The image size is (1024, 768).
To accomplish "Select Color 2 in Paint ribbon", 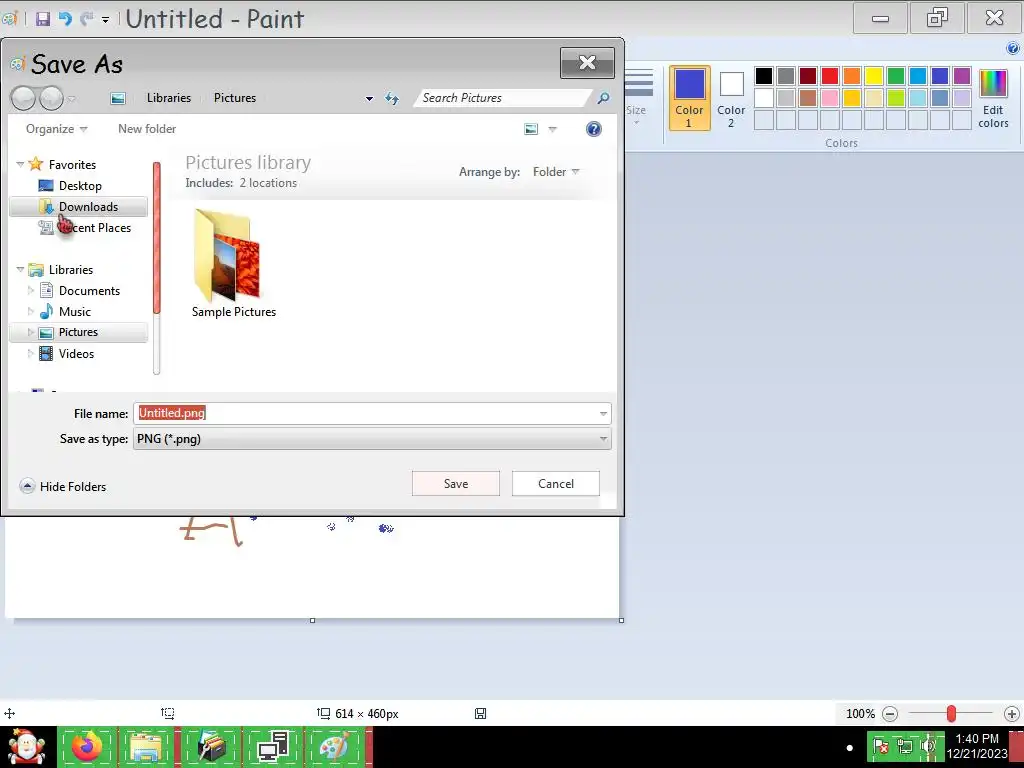I will (x=731, y=98).
